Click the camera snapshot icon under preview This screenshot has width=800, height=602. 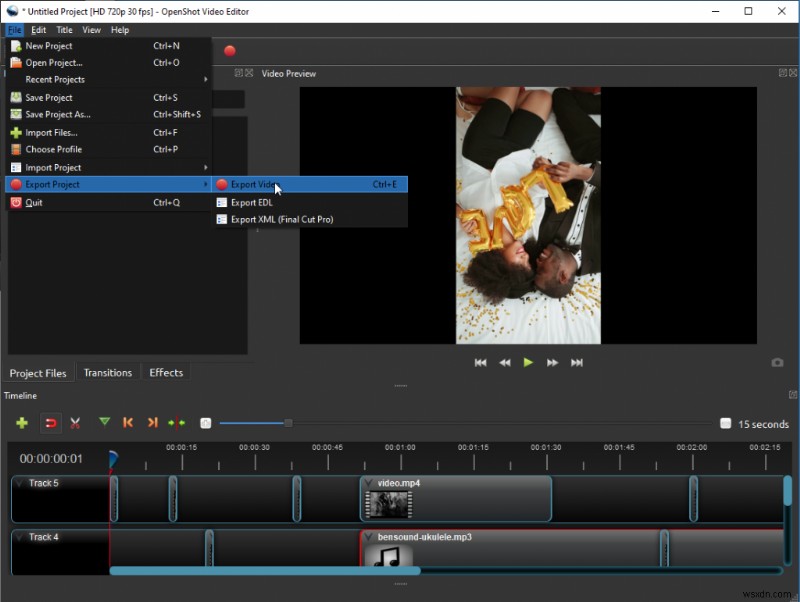(777, 362)
